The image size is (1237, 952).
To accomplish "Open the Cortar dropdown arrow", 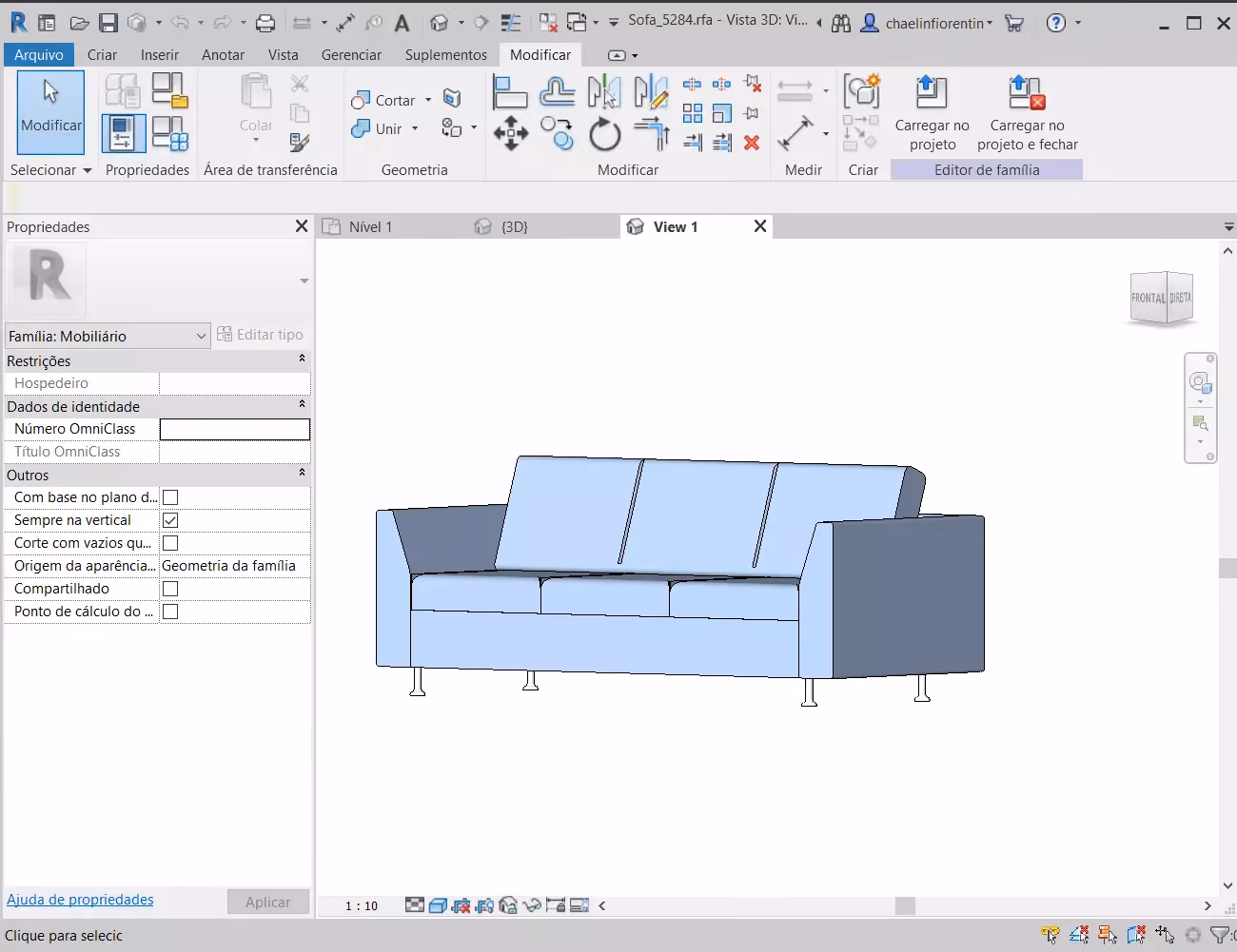I will pos(428,100).
